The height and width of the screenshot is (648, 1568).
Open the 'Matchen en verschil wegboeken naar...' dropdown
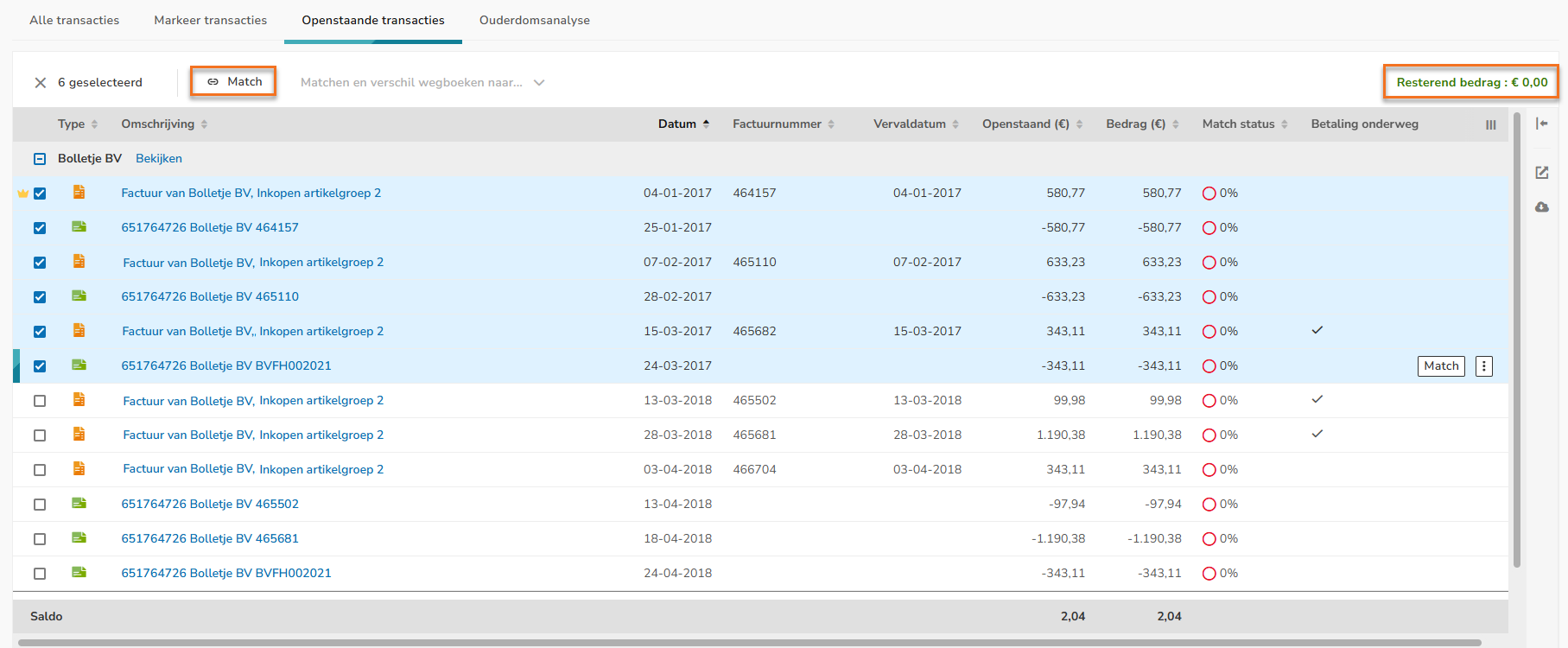pyautogui.click(x=422, y=83)
